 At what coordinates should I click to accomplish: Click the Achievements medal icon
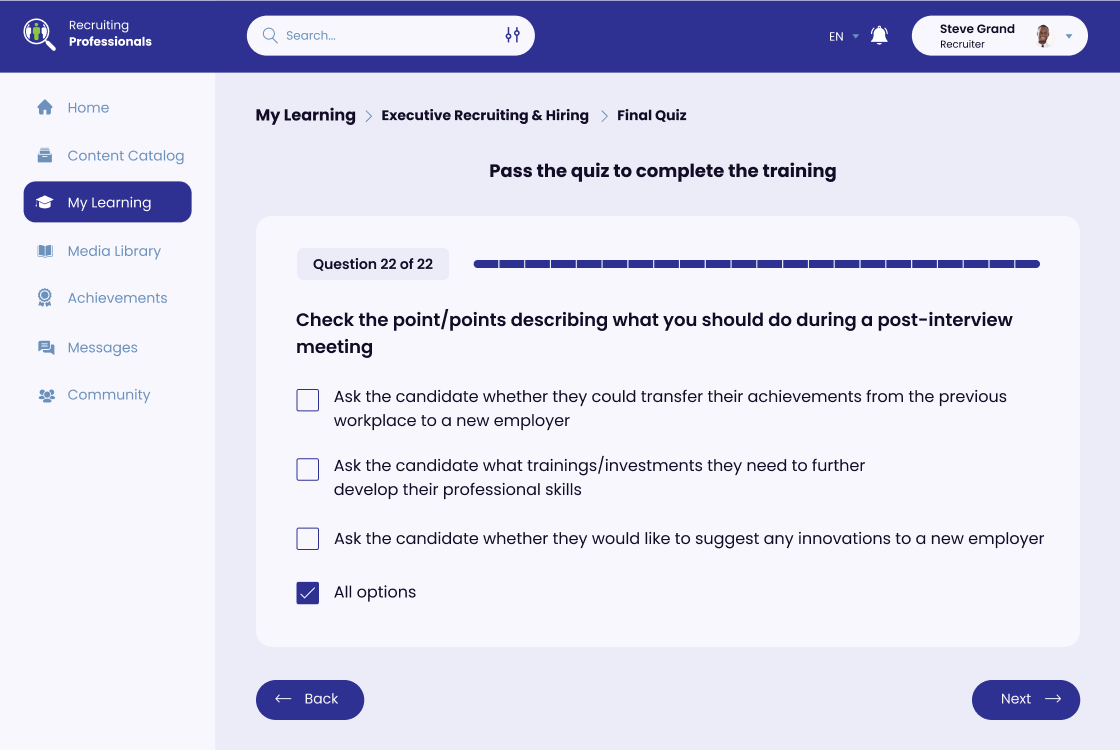point(45,298)
